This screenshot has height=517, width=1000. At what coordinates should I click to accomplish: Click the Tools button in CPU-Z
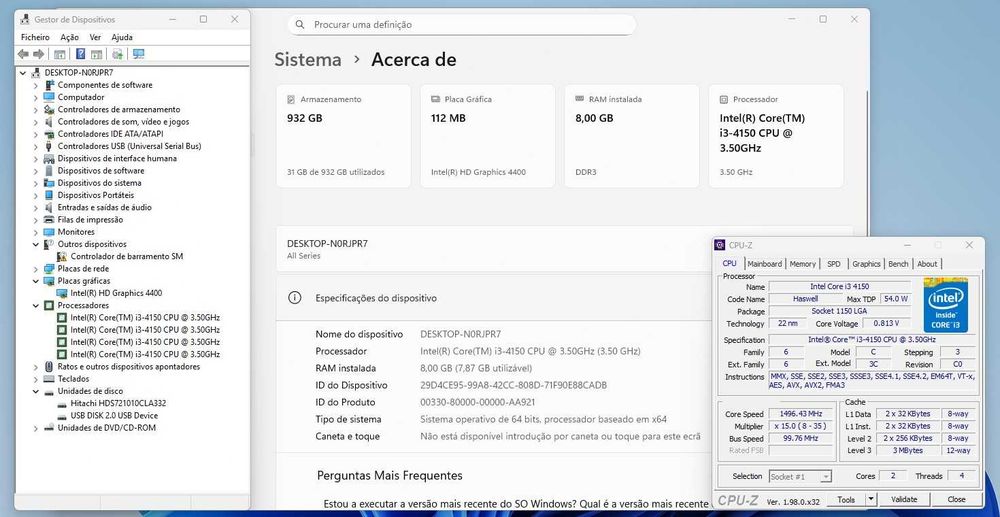846,499
